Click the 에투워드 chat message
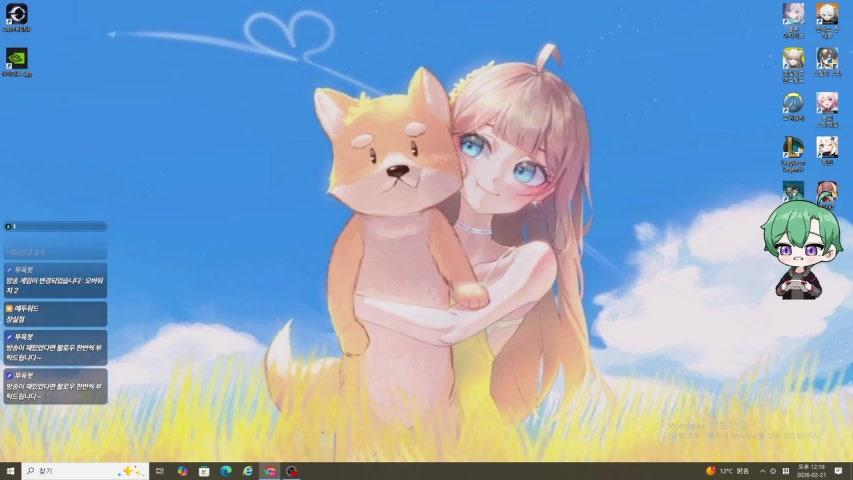The height and width of the screenshot is (480, 853). [55, 314]
